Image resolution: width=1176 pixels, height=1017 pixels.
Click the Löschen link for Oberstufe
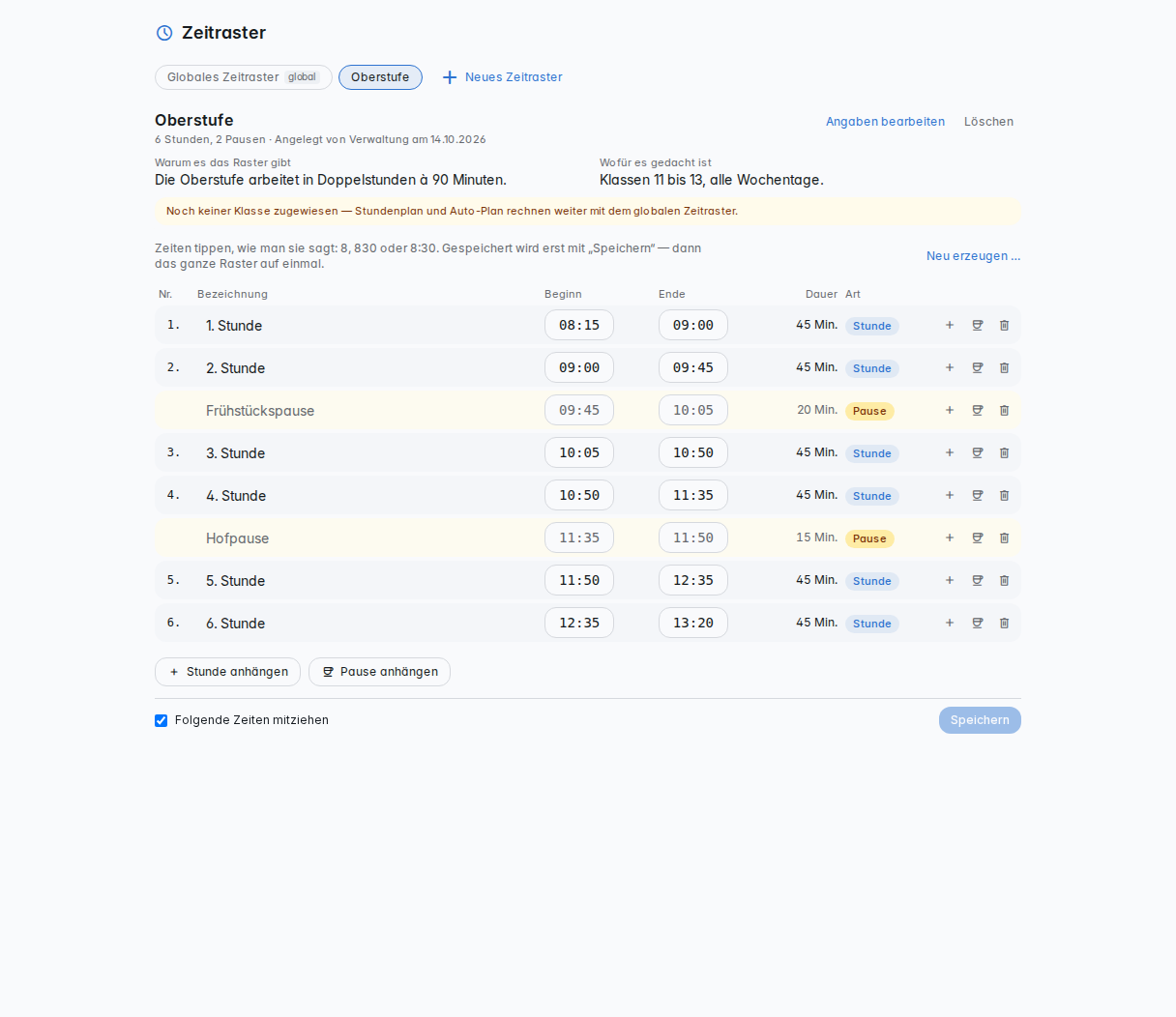tap(988, 122)
